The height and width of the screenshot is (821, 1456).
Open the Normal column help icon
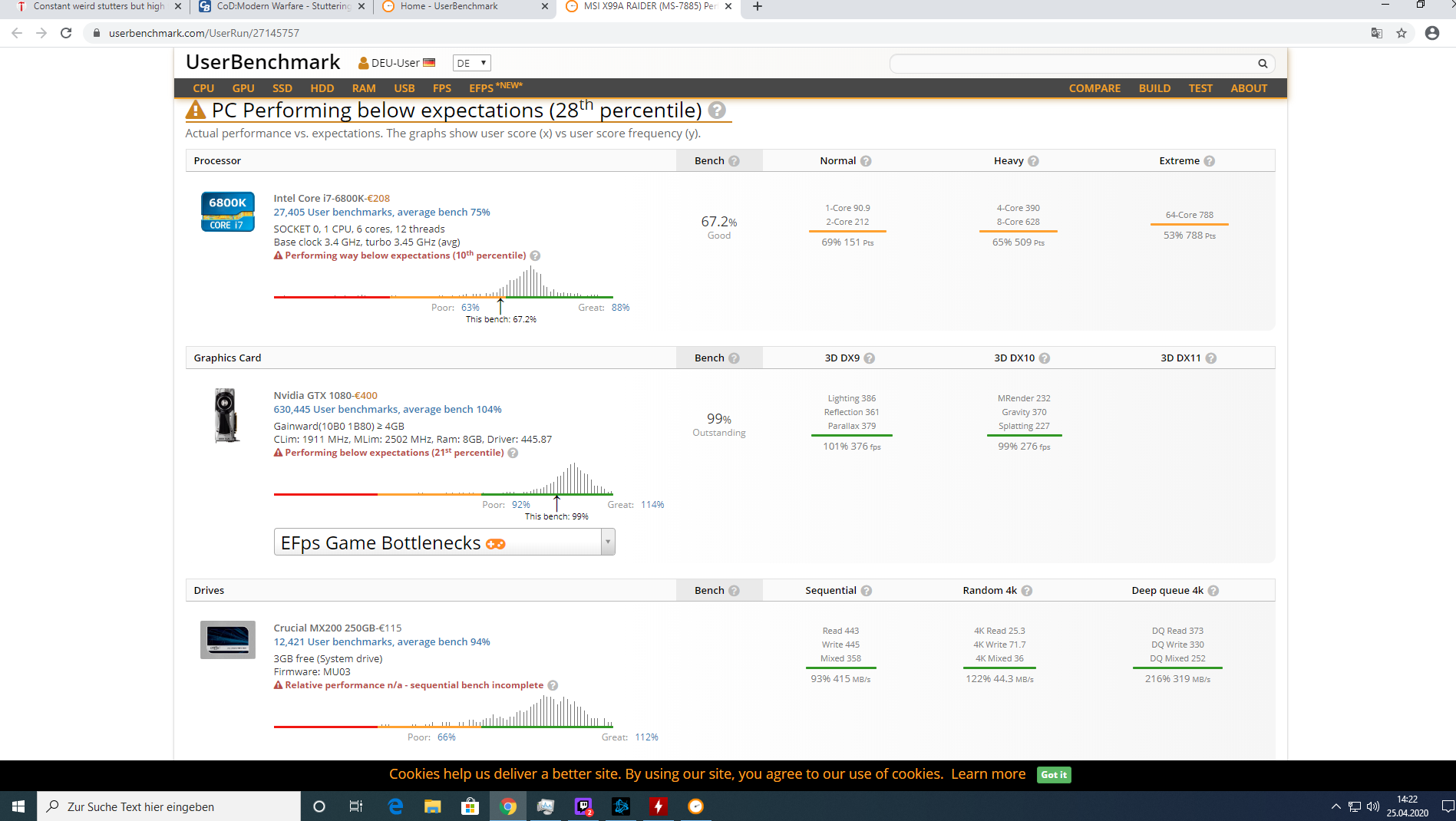(x=866, y=161)
